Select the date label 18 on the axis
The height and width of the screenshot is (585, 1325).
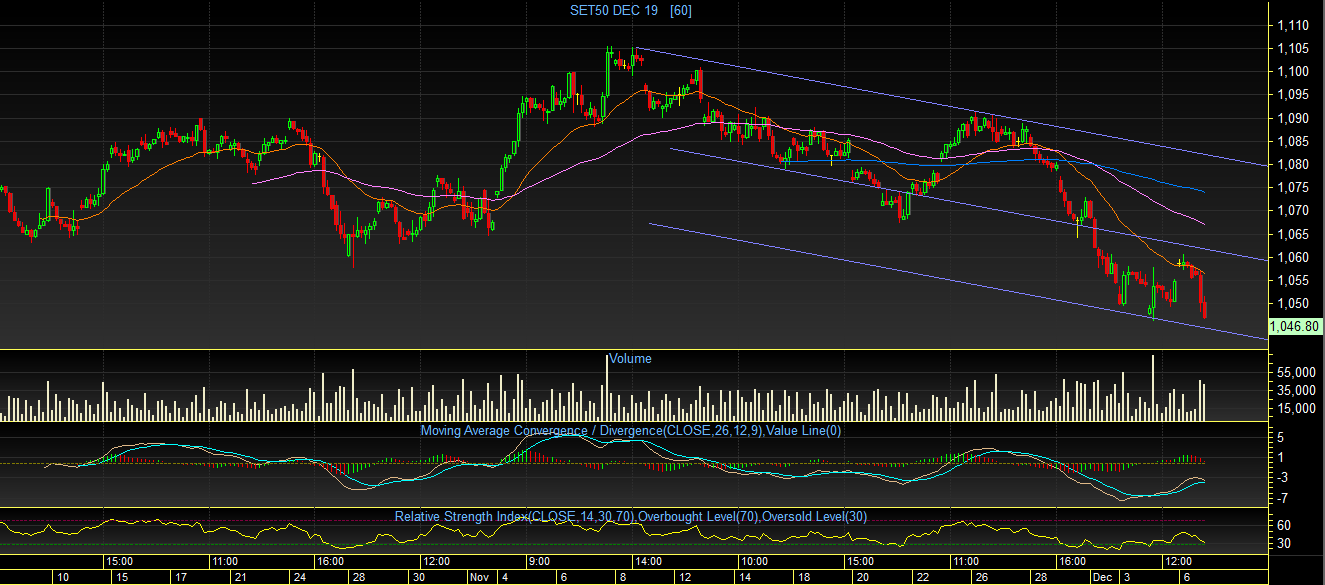tap(805, 577)
